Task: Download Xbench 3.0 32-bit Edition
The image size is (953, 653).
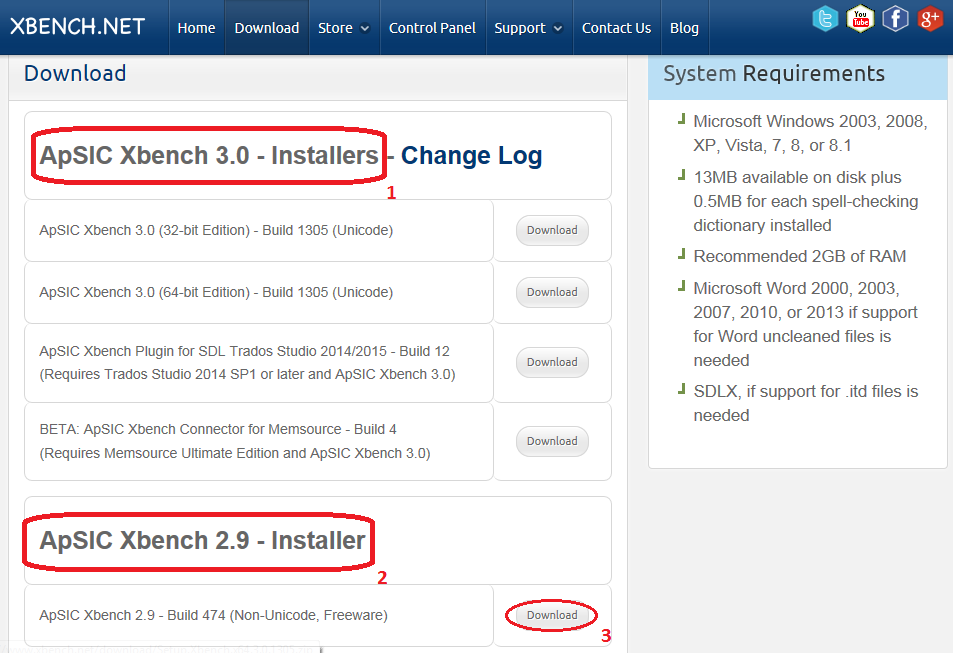Action: pyautogui.click(x=552, y=230)
